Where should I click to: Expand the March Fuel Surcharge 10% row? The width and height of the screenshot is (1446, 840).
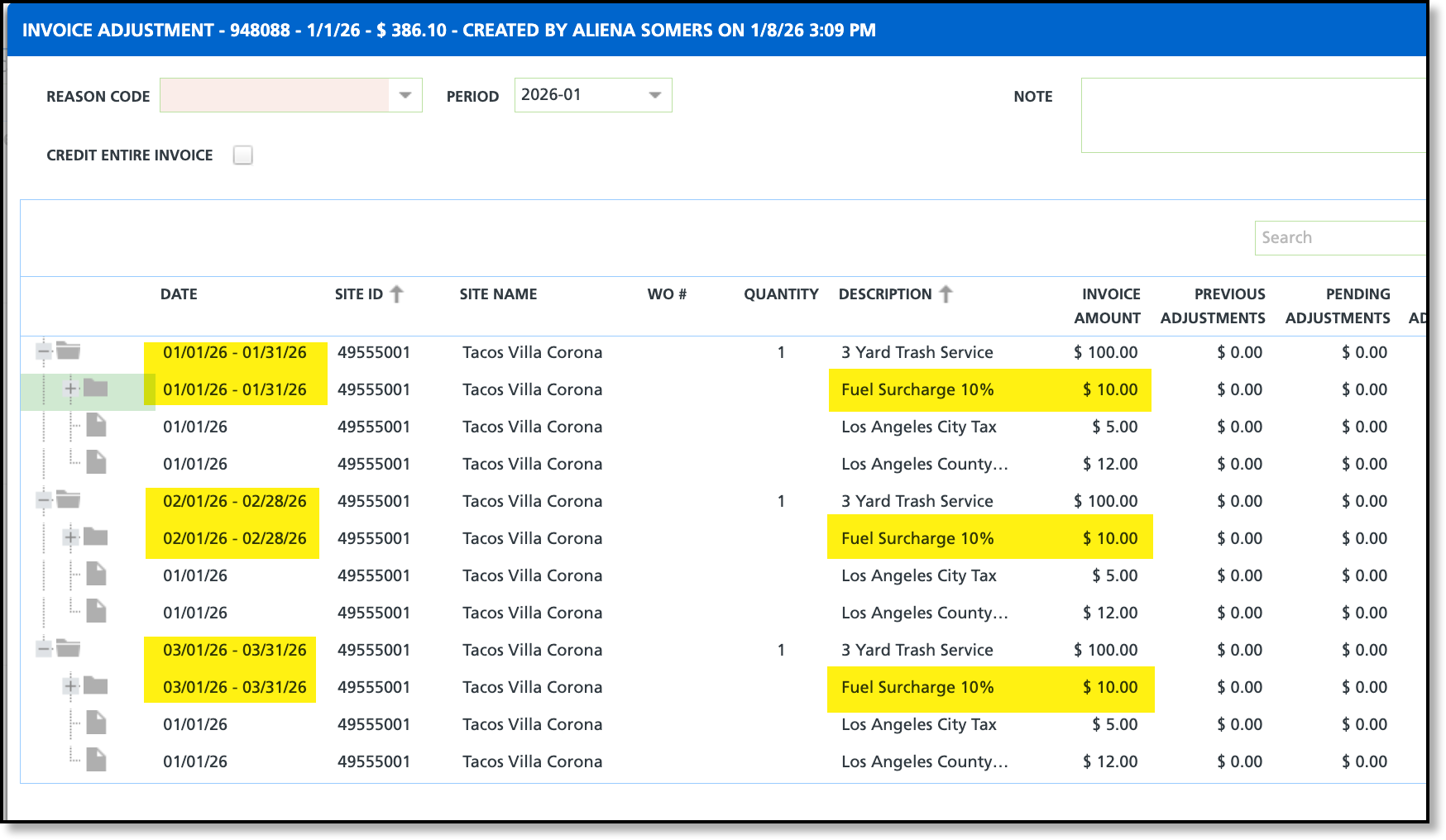pyautogui.click(x=71, y=686)
